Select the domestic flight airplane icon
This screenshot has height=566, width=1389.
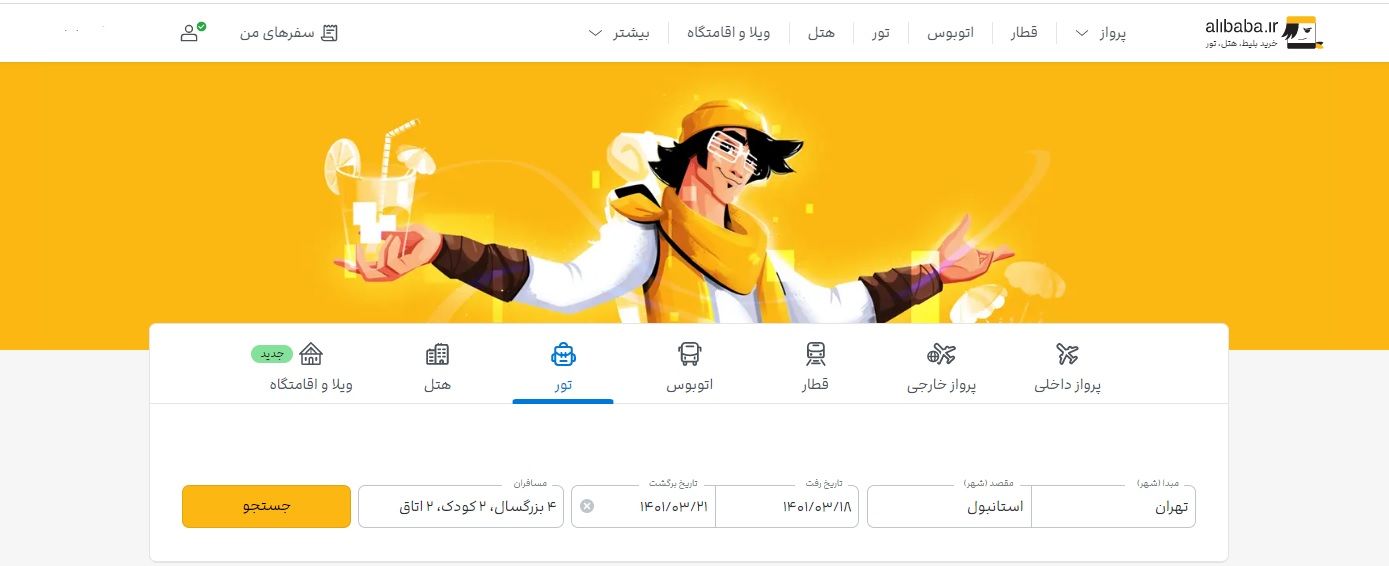pos(1067,354)
